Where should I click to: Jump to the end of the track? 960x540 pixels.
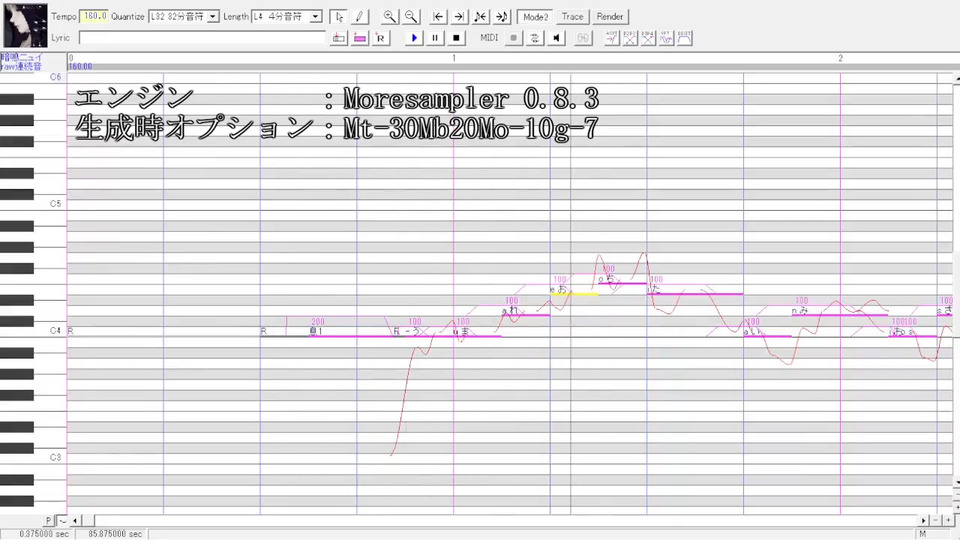(459, 17)
